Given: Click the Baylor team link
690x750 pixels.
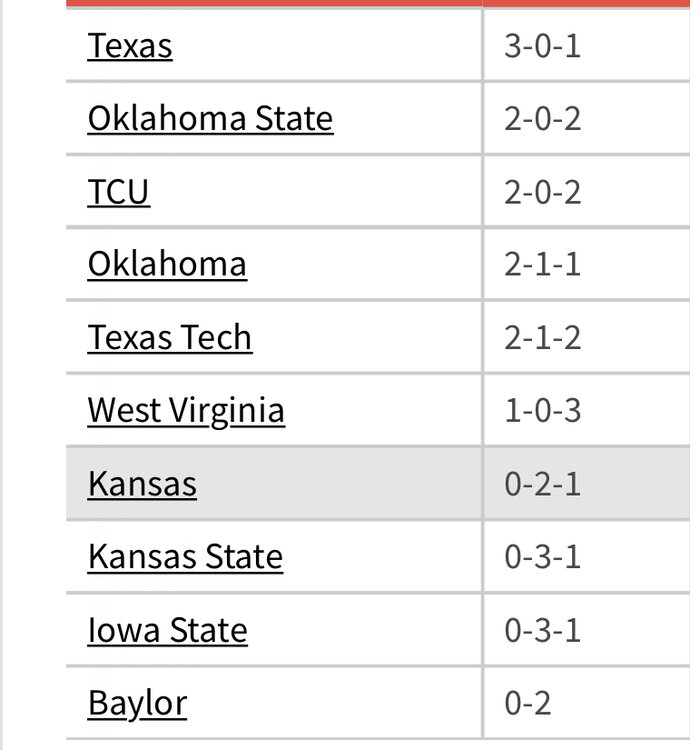Looking at the screenshot, I should tap(137, 704).
